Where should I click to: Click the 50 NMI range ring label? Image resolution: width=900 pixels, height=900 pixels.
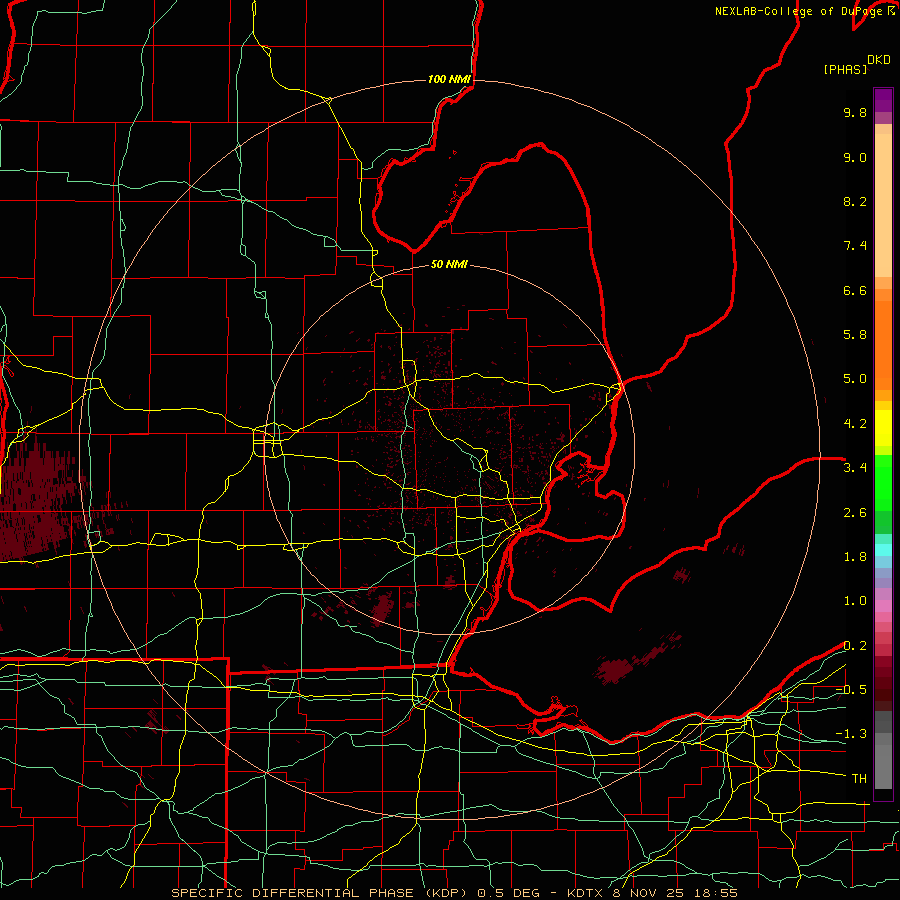pos(449,264)
